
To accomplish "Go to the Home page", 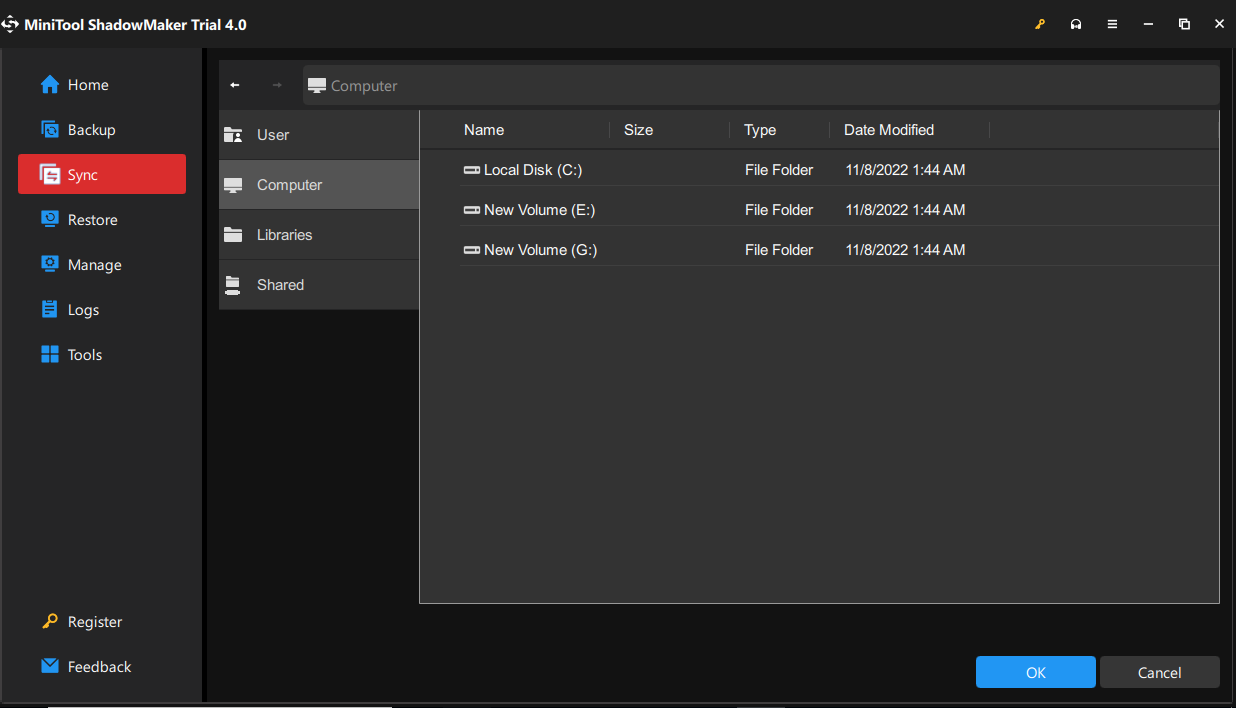I will pyautogui.click(x=88, y=85).
